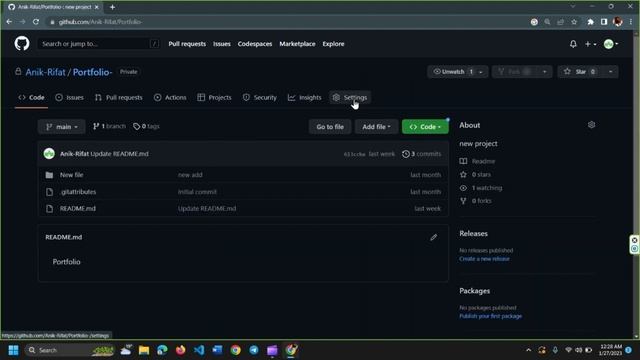
Task: Click the browser zoom magnifier icon
Action: click(547, 22)
